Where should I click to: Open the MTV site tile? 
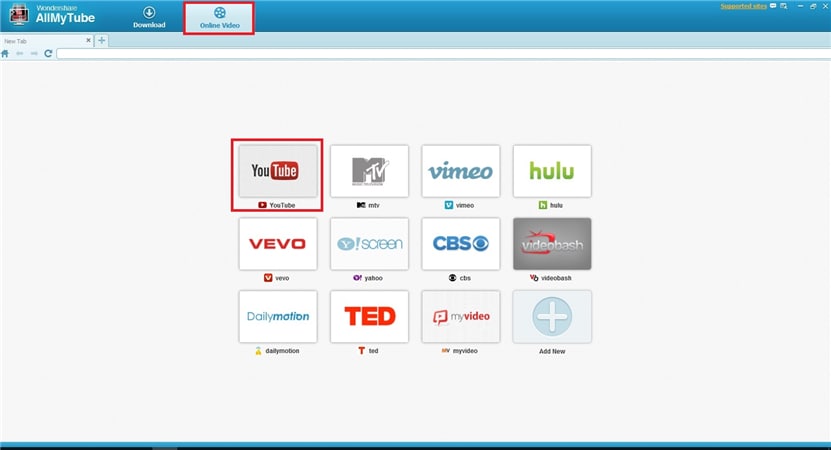click(369, 171)
